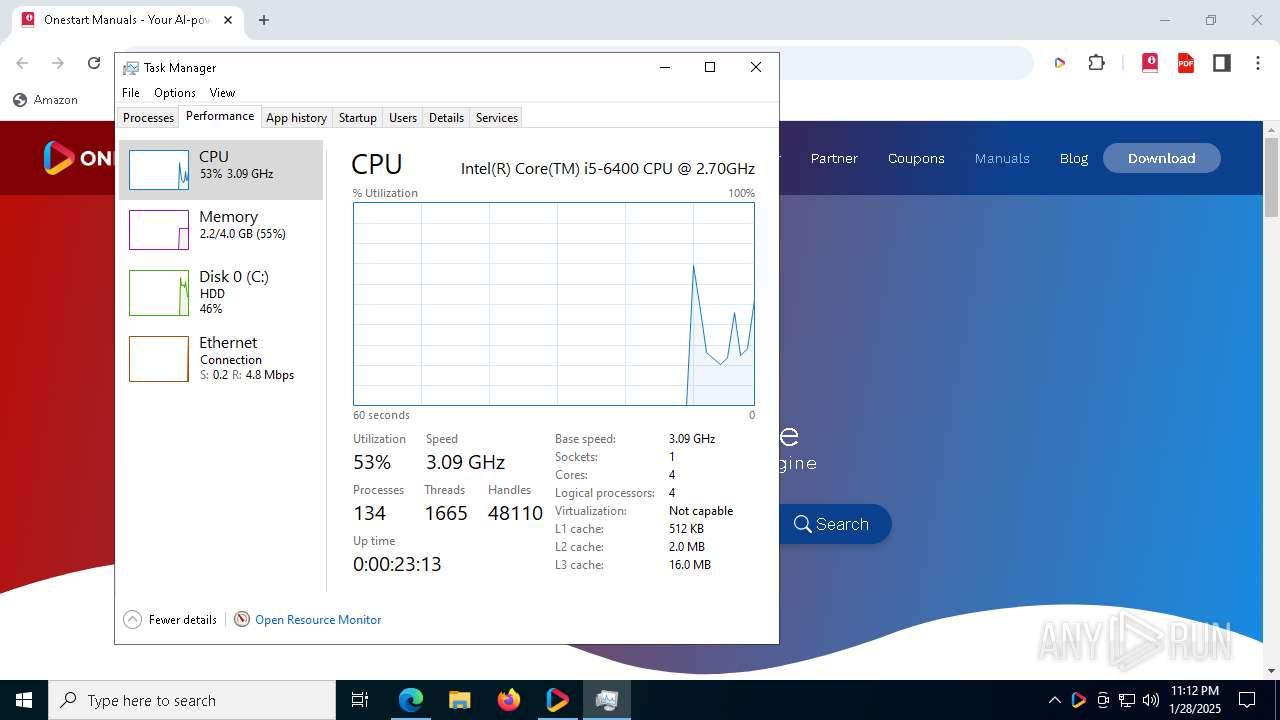Launch Microsoft Edge from taskbar
Viewport: 1280px width, 720px height.
coord(411,700)
